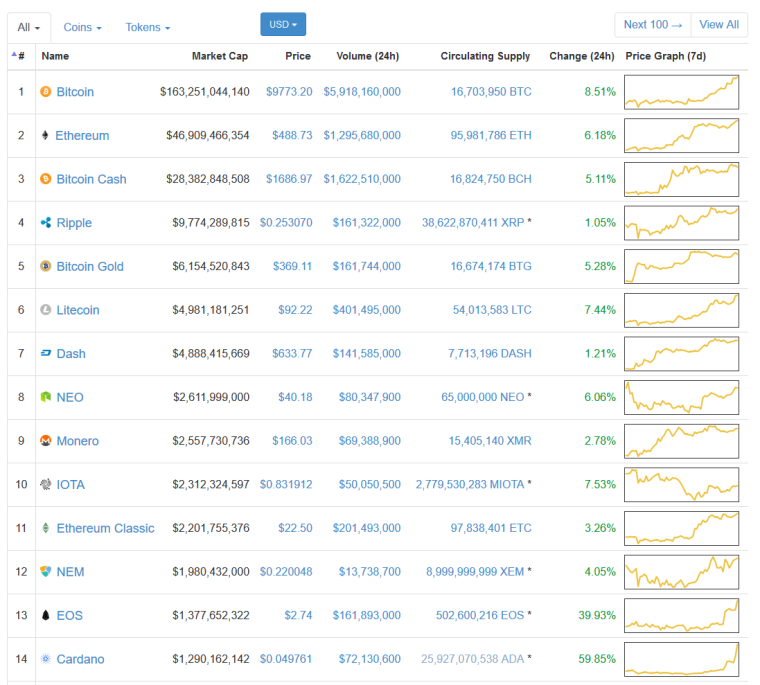Click Bitcoin volume $5,918,160,000
This screenshot has height=685, width=760.
[362, 92]
